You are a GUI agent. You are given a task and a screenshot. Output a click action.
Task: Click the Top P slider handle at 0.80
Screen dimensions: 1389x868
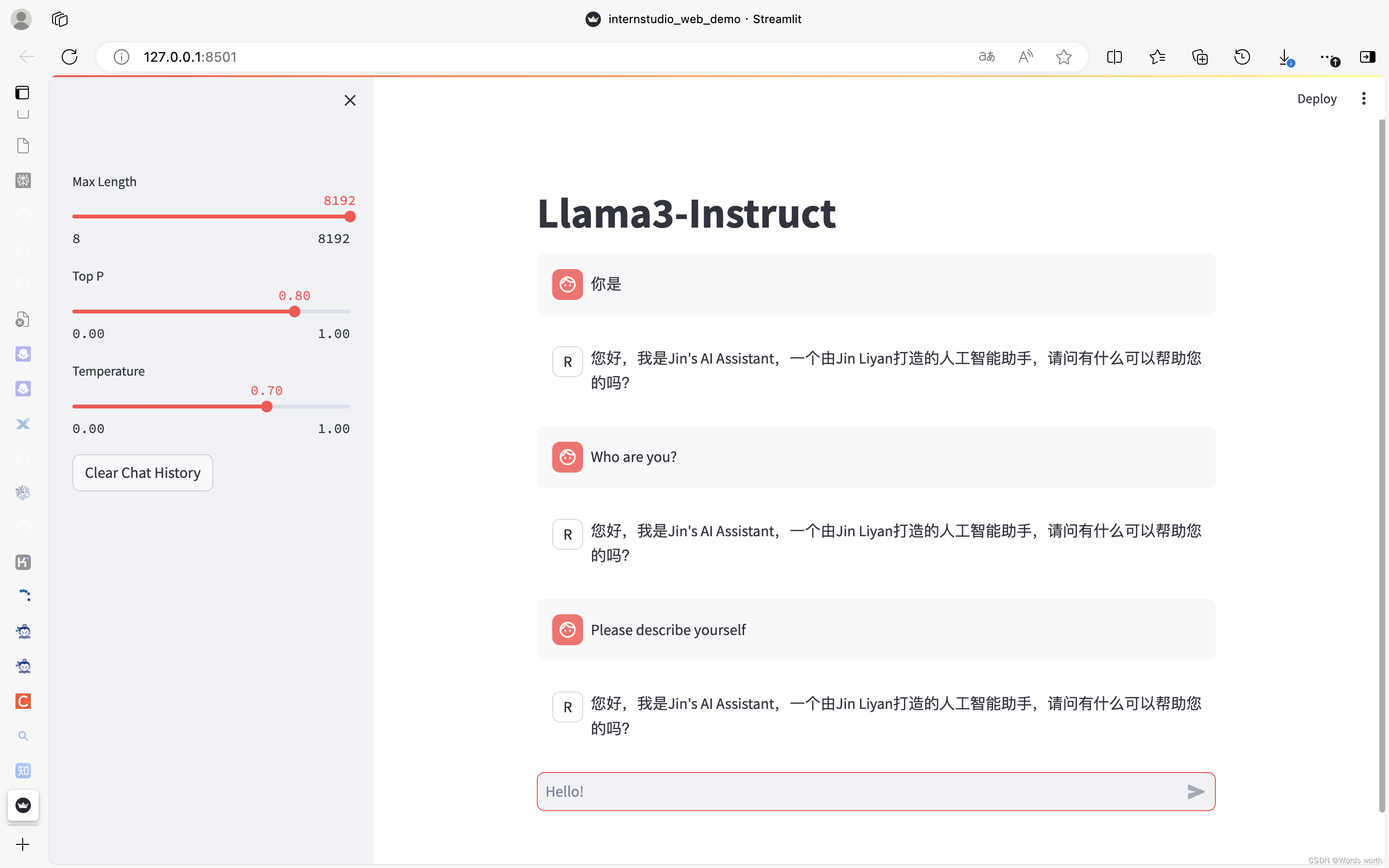pos(295,311)
